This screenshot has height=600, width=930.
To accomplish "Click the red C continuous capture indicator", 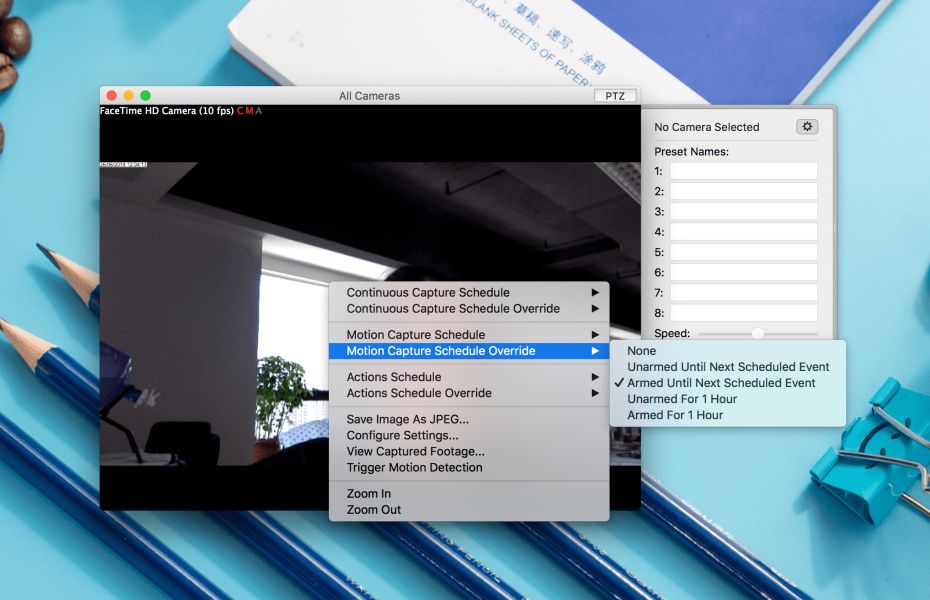I will [240, 111].
